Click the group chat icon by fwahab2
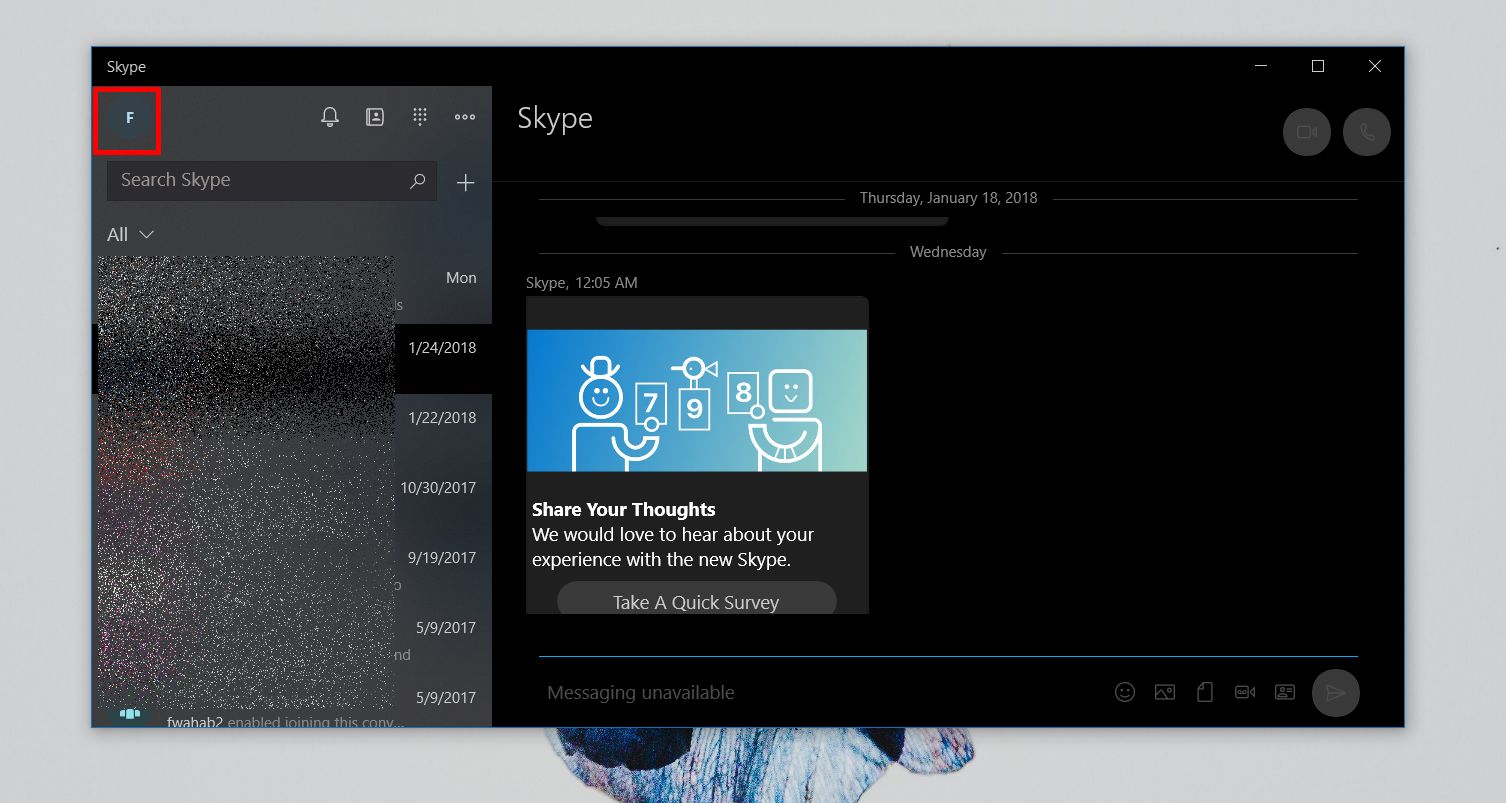The image size is (1506, 803). [x=129, y=713]
